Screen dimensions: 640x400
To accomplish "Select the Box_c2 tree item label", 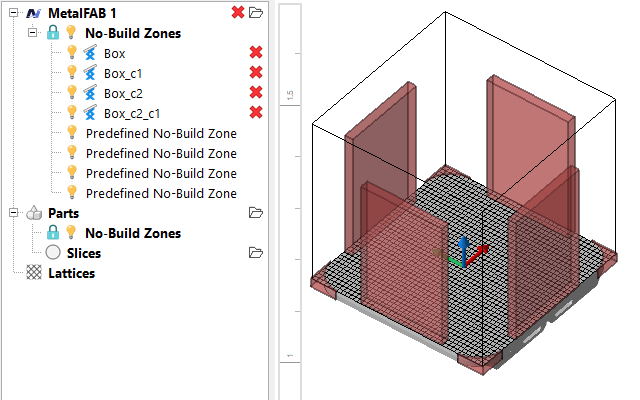I will (x=123, y=93).
